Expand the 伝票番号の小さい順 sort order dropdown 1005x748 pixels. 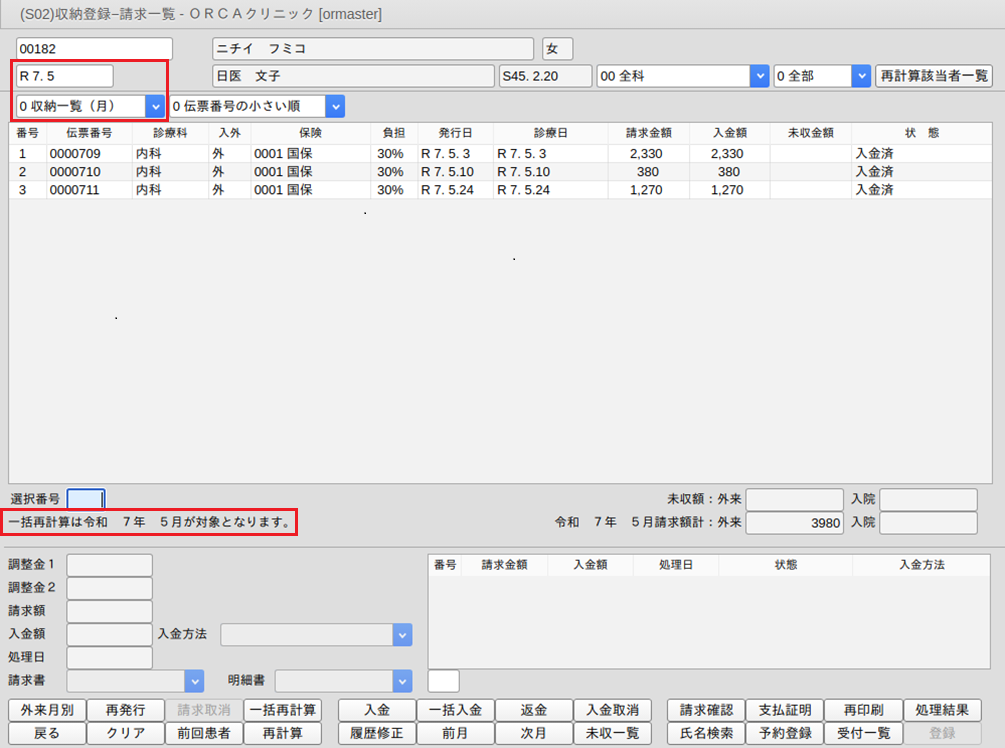(335, 106)
